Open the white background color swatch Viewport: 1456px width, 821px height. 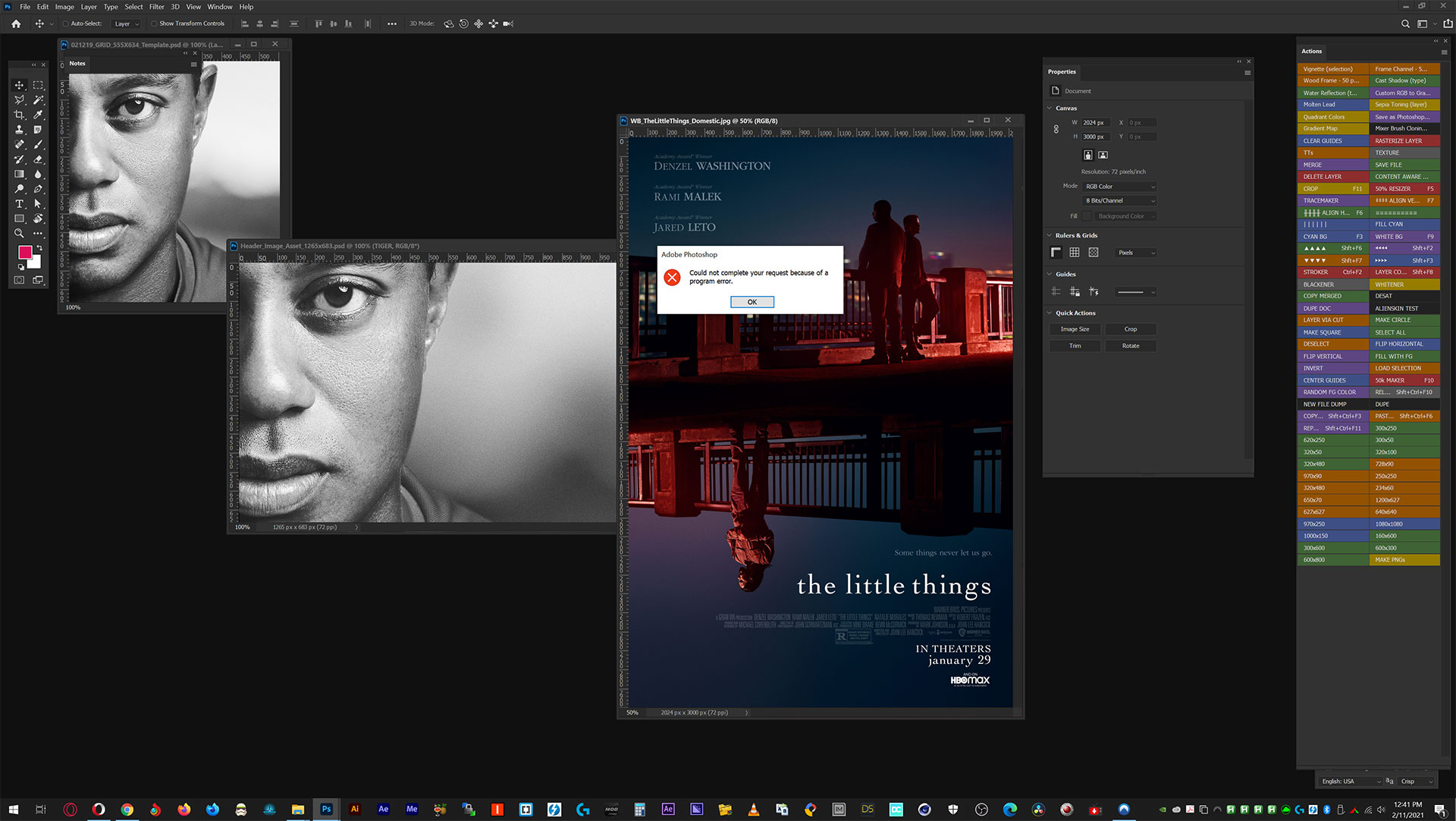pos(36,263)
